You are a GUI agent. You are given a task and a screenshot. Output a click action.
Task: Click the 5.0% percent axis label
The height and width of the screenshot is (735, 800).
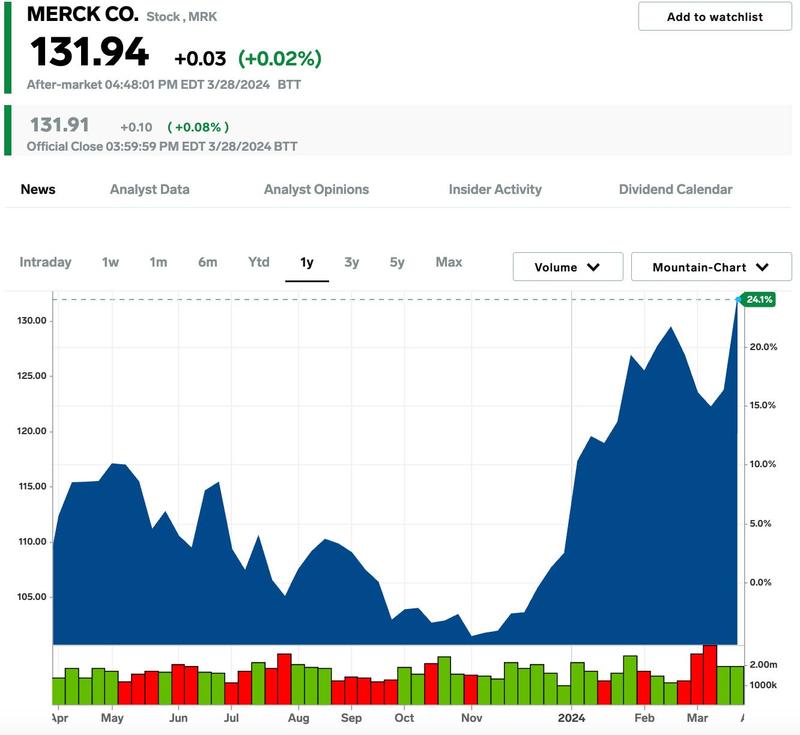click(760, 523)
